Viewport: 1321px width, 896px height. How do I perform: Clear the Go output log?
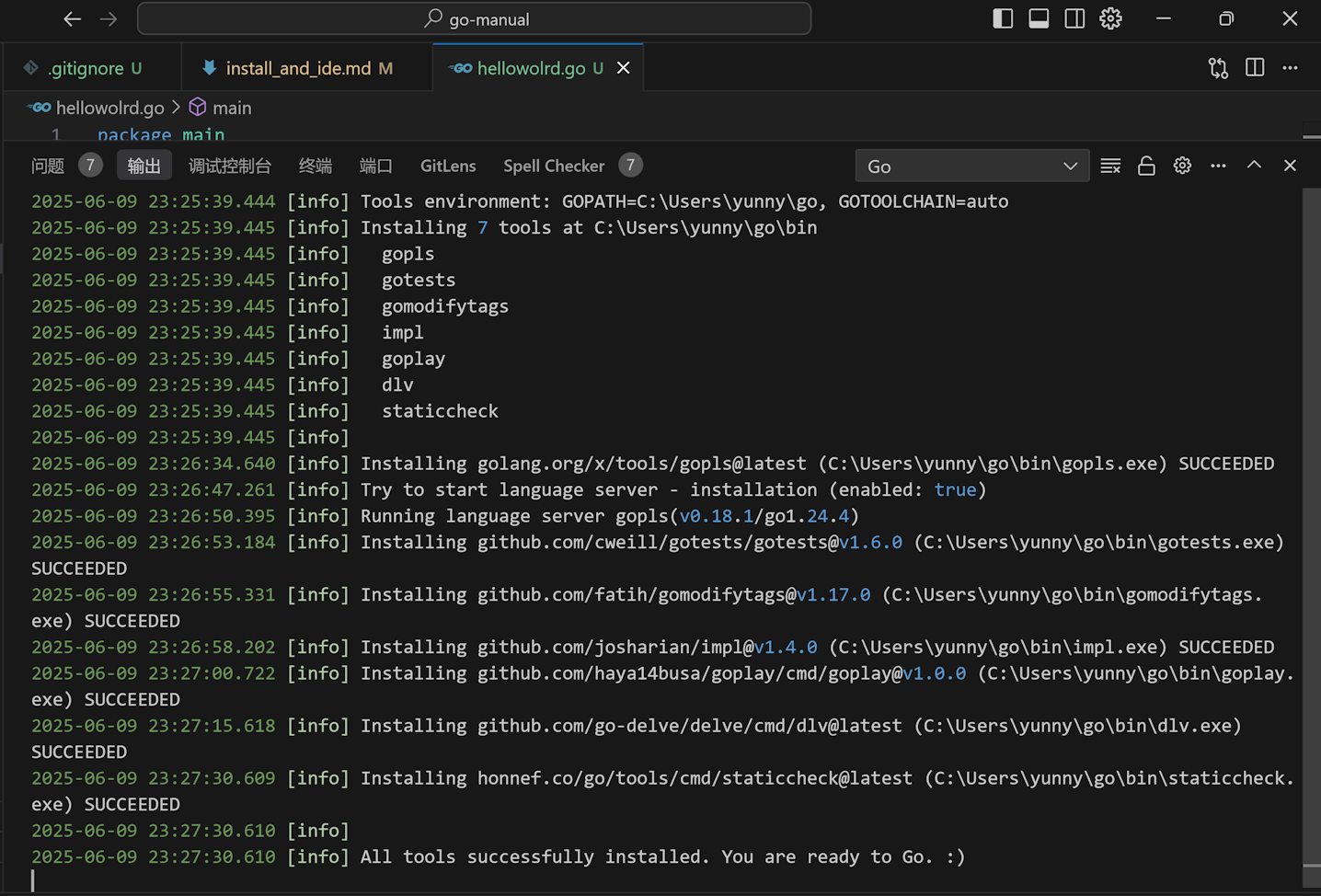(x=1110, y=166)
